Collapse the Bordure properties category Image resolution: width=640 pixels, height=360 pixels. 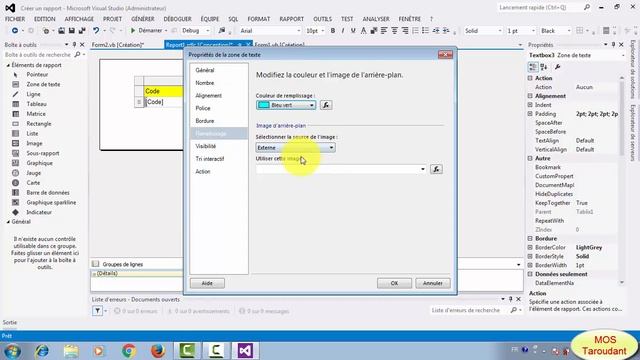tap(530, 238)
